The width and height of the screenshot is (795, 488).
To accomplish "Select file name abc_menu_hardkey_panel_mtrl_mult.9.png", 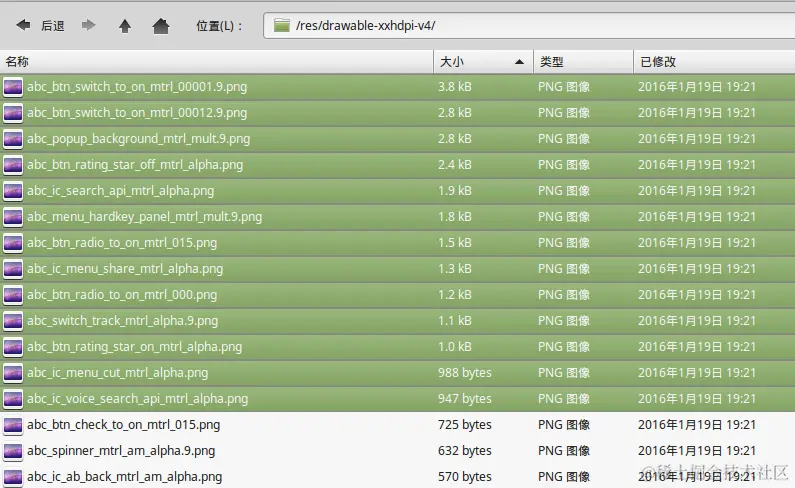I will 144,217.
